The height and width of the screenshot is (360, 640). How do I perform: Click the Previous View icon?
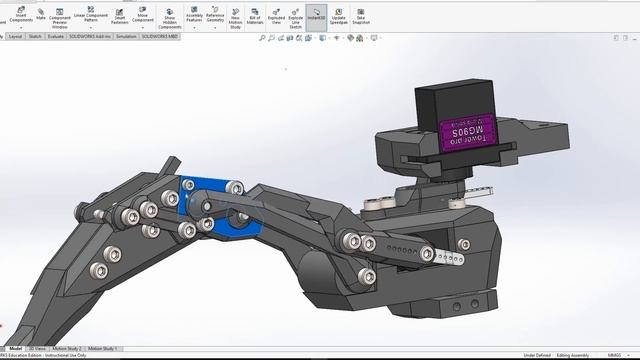coord(281,38)
